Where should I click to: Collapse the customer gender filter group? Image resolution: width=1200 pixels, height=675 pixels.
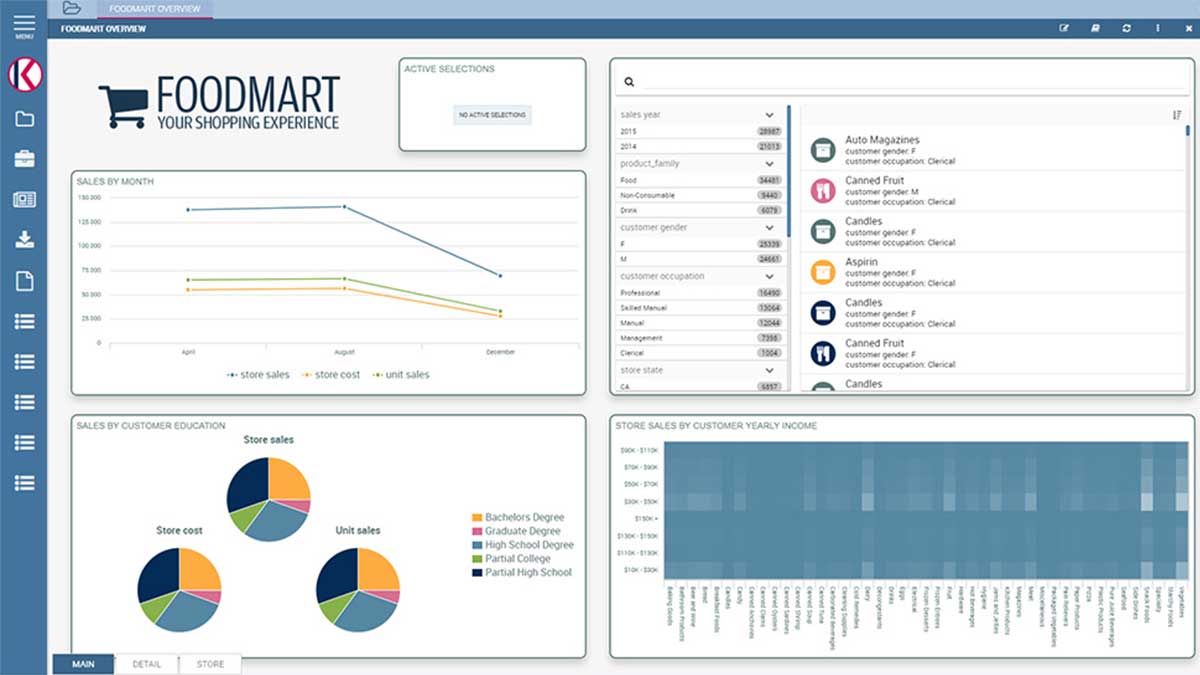tap(769, 228)
